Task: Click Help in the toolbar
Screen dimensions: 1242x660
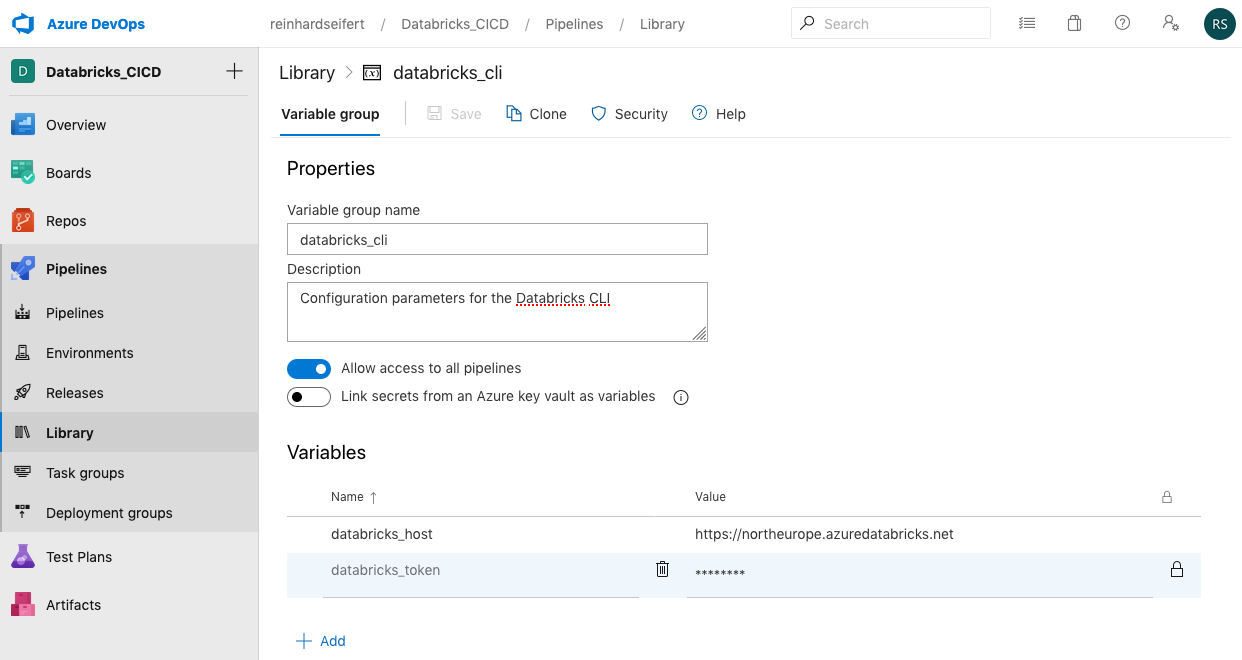Action: pyautogui.click(x=719, y=114)
